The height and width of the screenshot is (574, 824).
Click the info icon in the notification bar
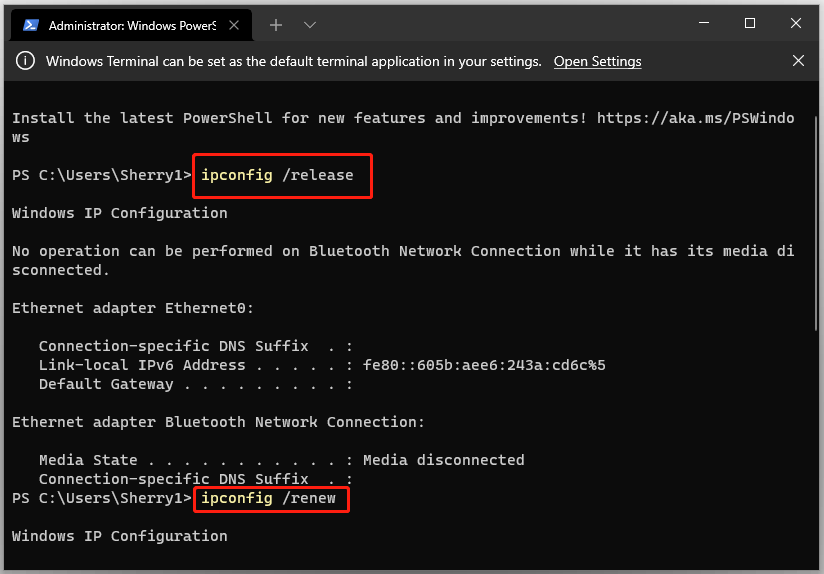click(25, 61)
